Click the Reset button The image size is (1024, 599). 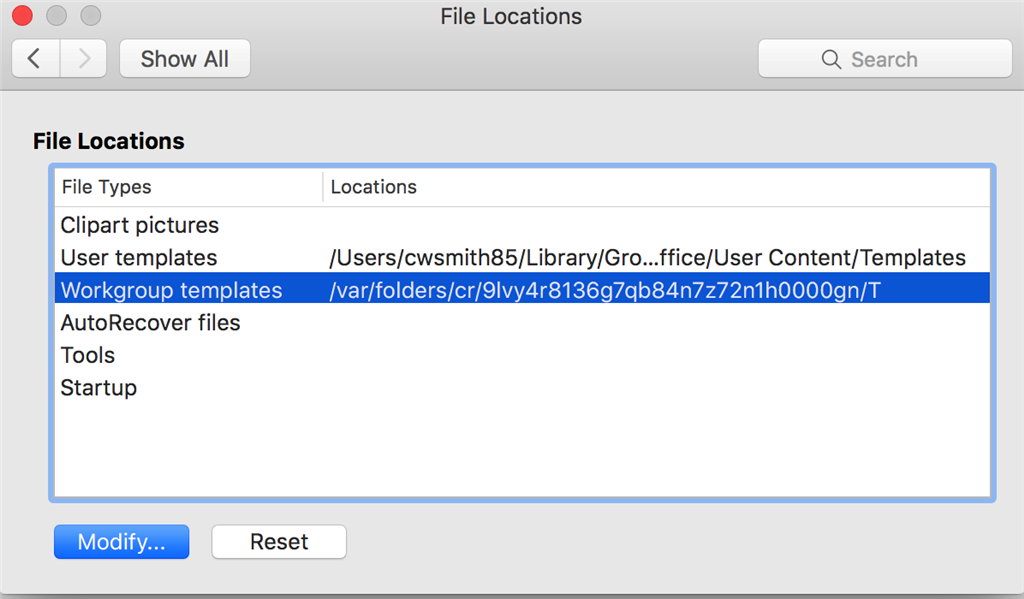[279, 542]
